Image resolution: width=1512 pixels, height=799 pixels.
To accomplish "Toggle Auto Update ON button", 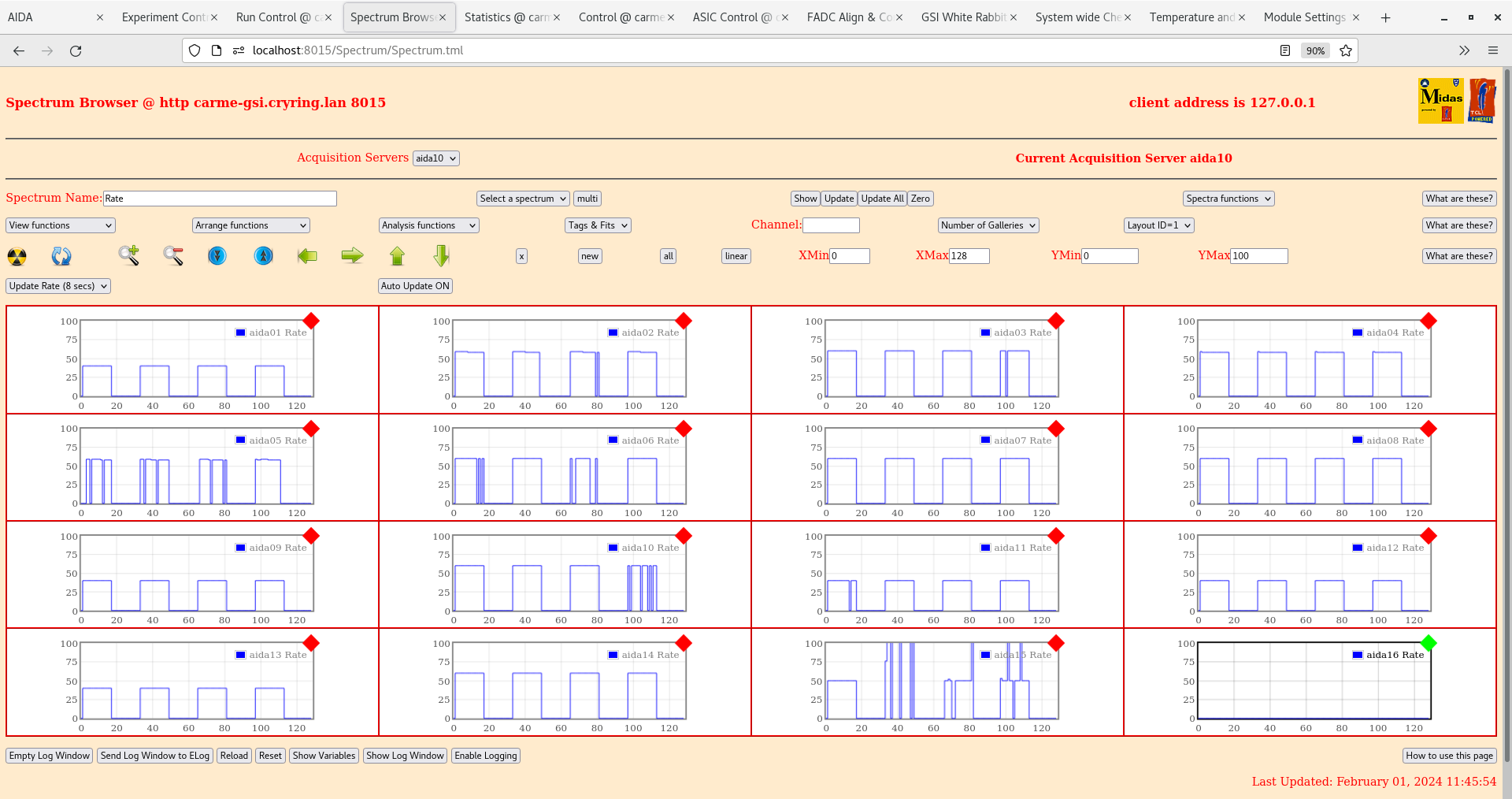I will pyautogui.click(x=415, y=286).
